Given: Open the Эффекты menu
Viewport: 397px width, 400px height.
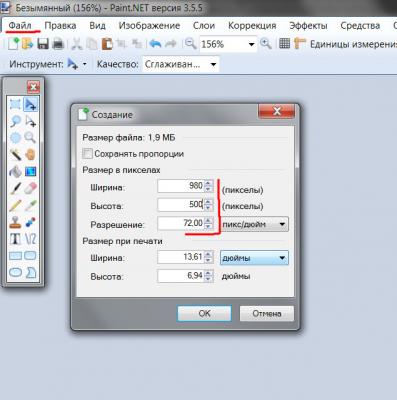Looking at the screenshot, I should tap(308, 26).
